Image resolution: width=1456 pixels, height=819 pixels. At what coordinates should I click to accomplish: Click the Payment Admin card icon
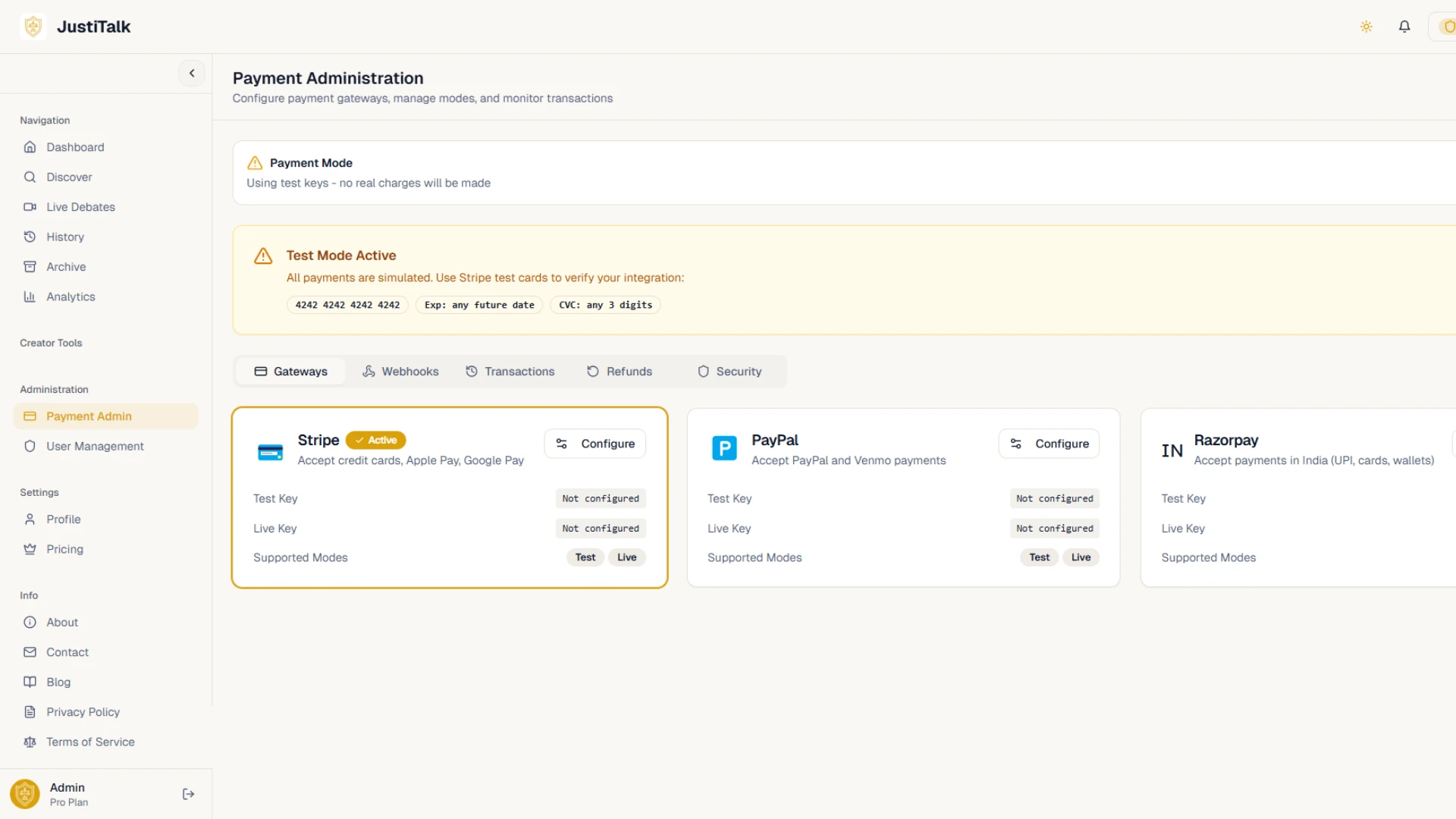click(x=30, y=416)
